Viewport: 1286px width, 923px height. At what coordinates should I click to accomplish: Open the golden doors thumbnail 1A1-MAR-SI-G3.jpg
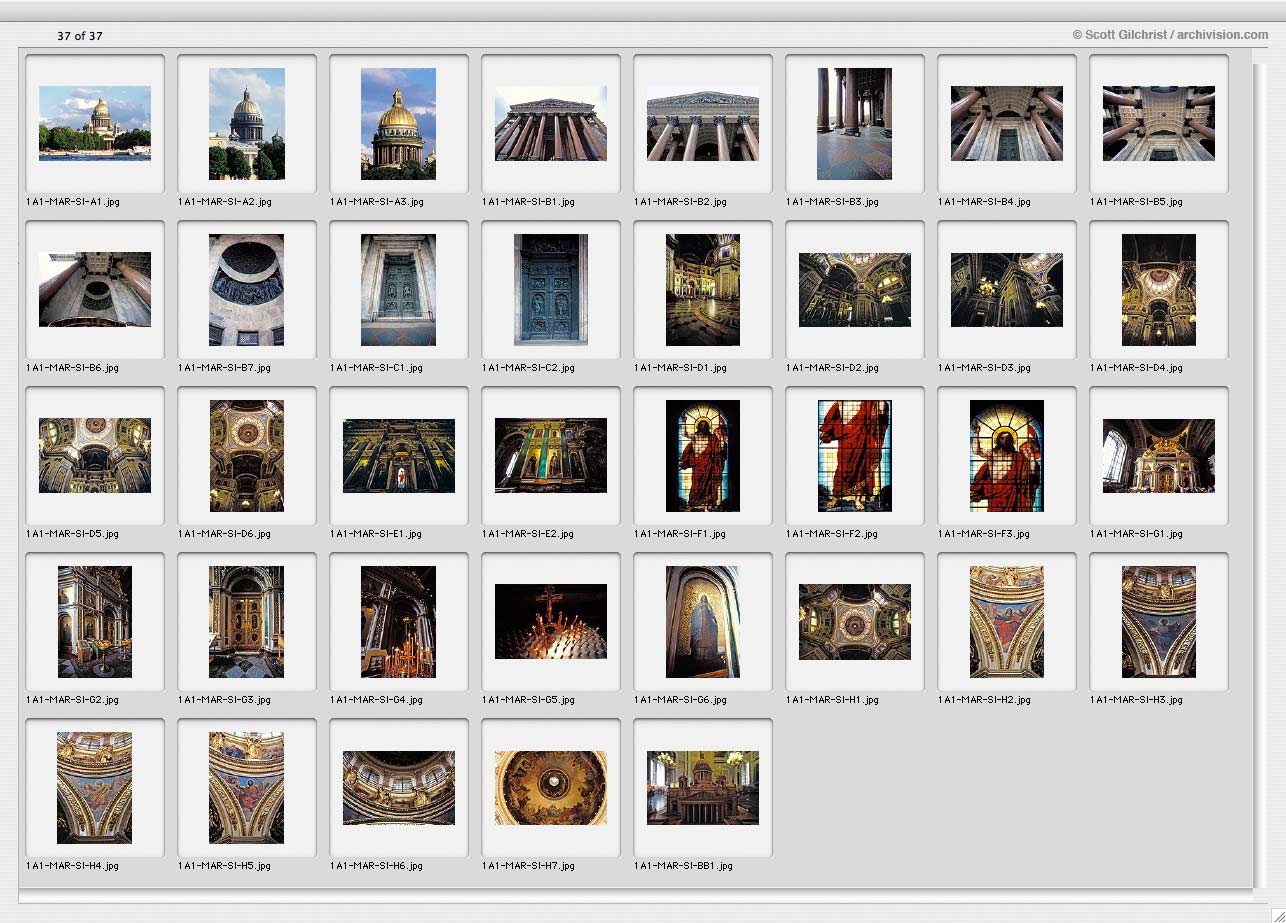click(x=247, y=621)
